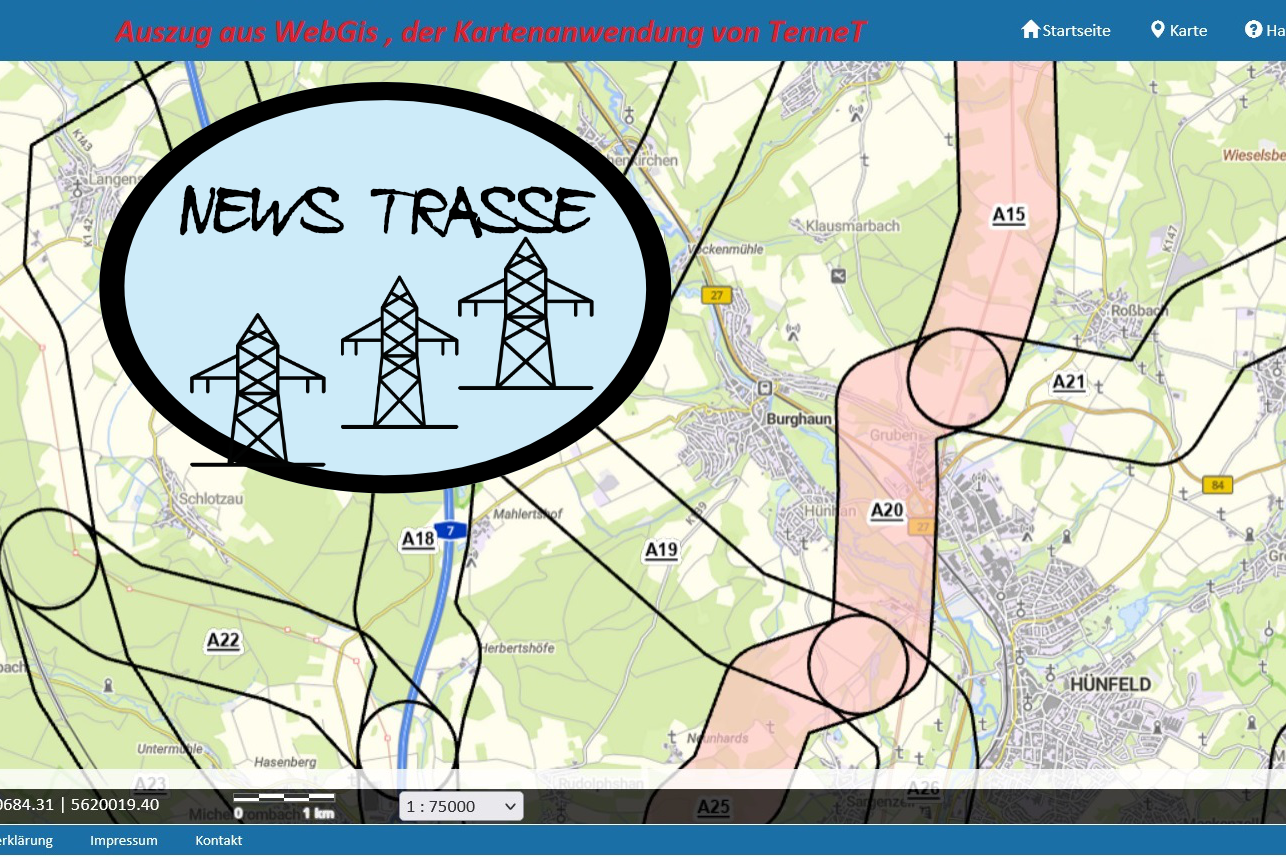Screen dimensions: 1286x857
Task: Click the Hasenberg place label
Action: click(x=285, y=762)
